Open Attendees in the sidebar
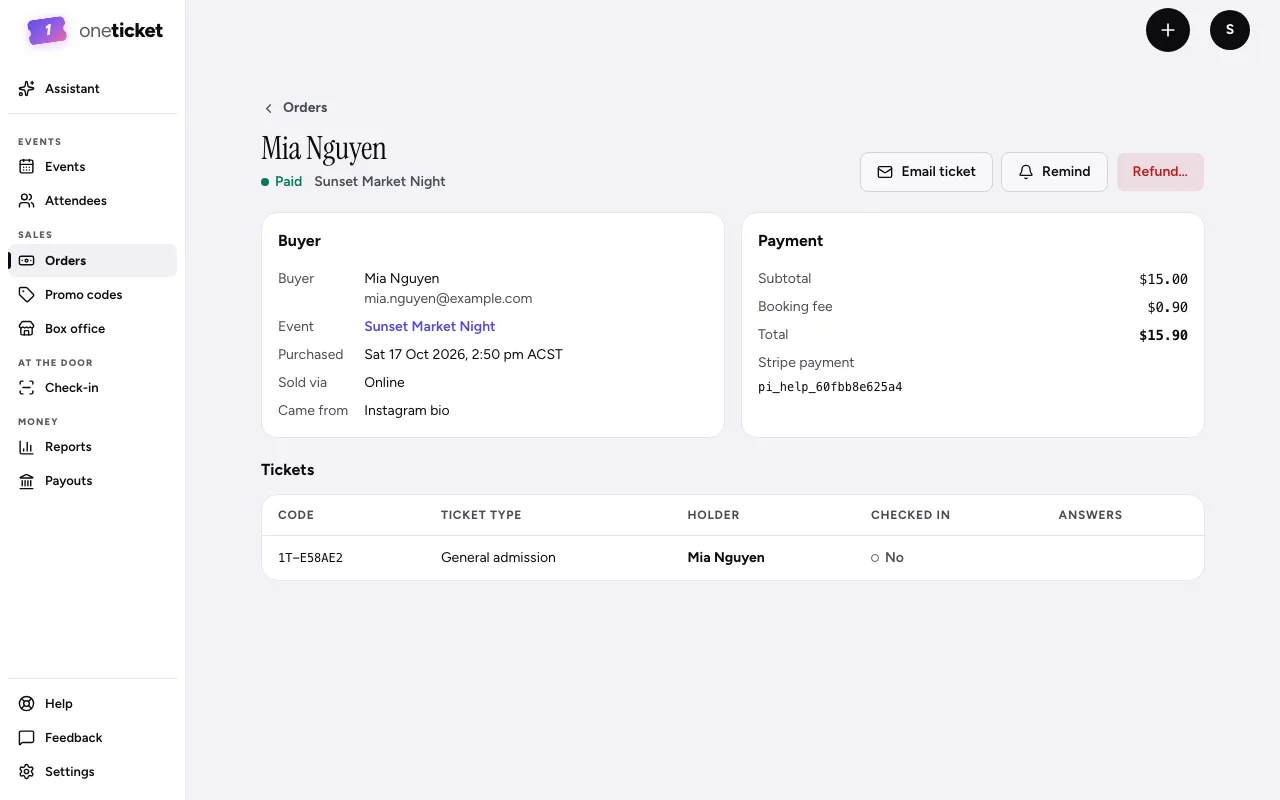The image size is (1280, 800). click(92, 201)
